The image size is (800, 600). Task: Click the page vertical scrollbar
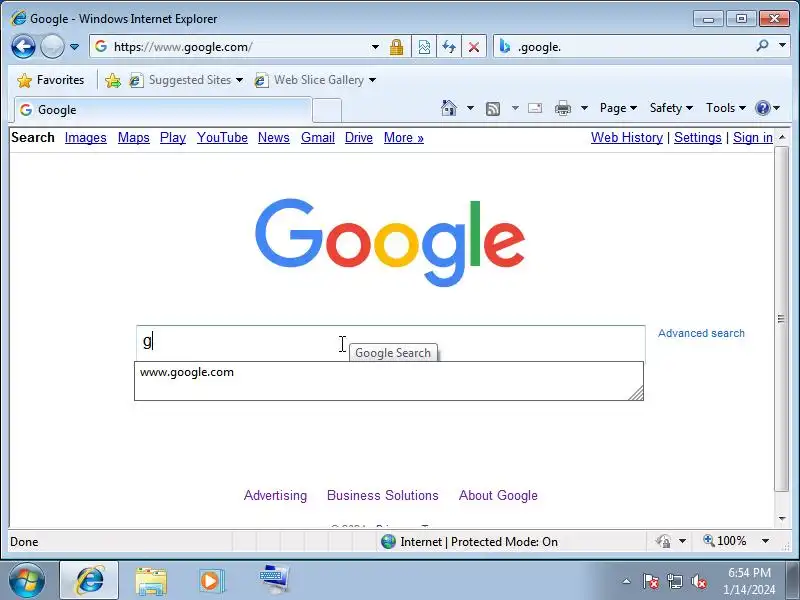[x=782, y=319]
